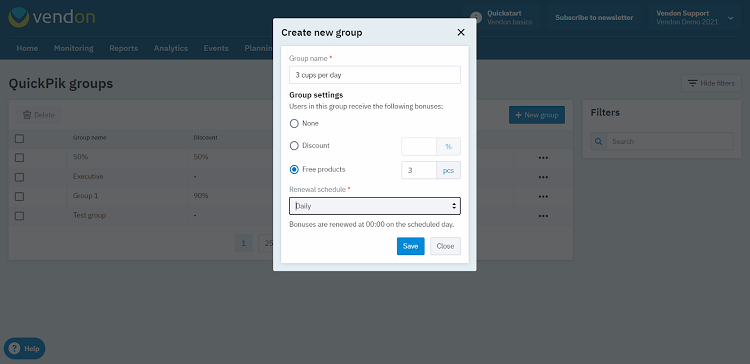Select the Discount radio option
This screenshot has width=750, height=364.
[294, 145]
